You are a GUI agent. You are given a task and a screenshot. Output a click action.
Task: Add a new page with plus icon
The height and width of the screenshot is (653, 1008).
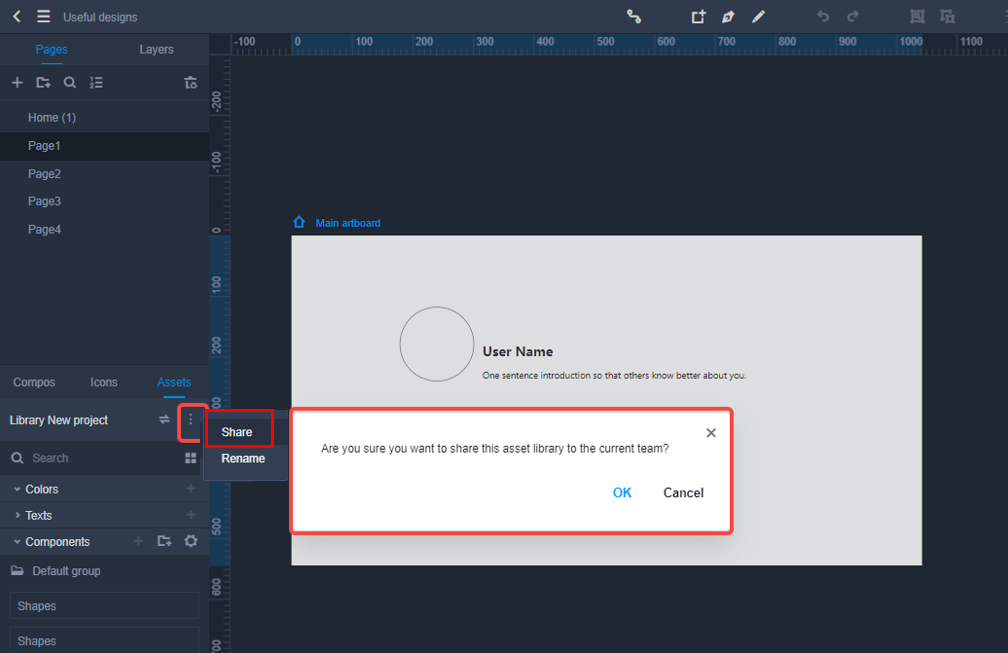tap(17, 82)
